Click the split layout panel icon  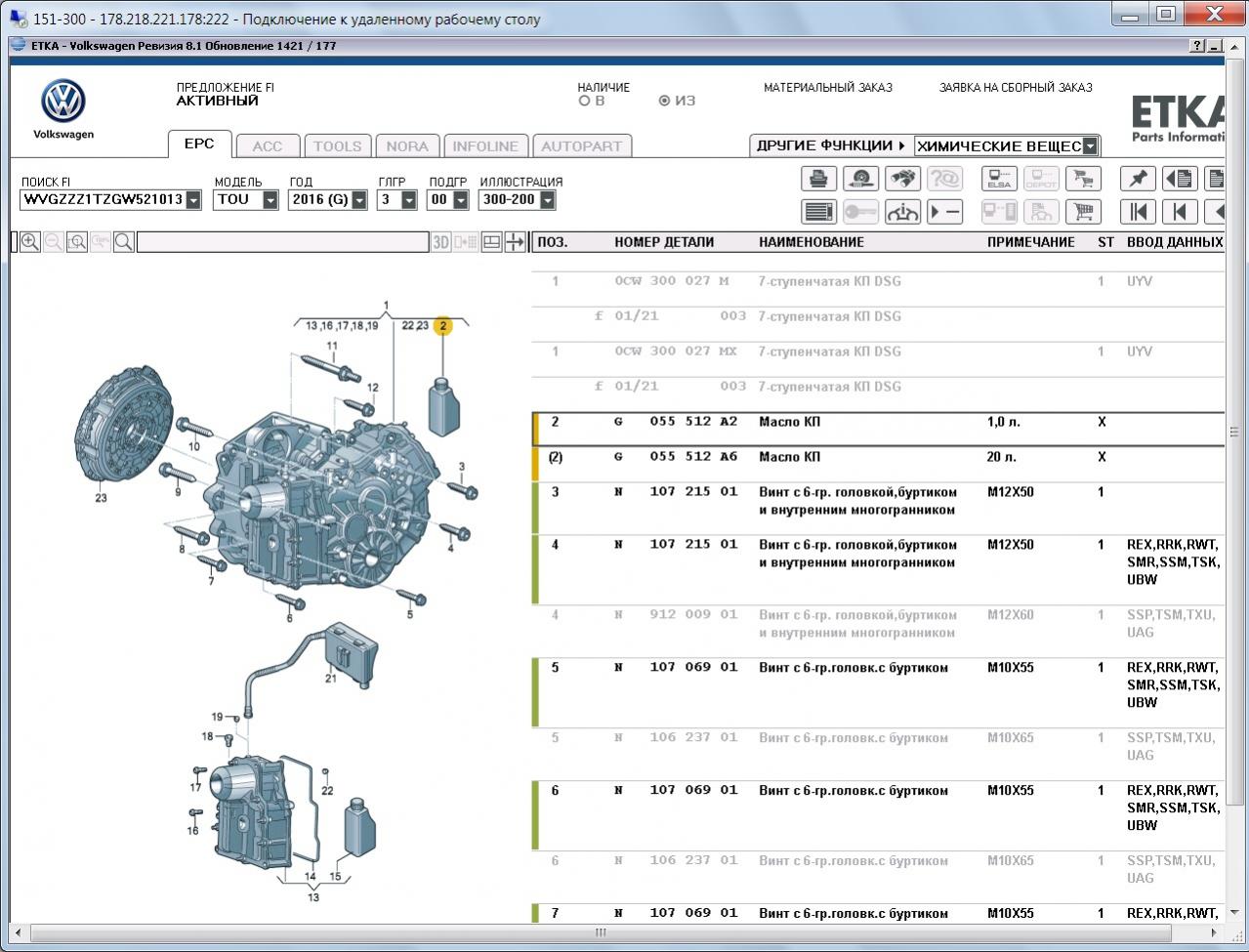(492, 242)
